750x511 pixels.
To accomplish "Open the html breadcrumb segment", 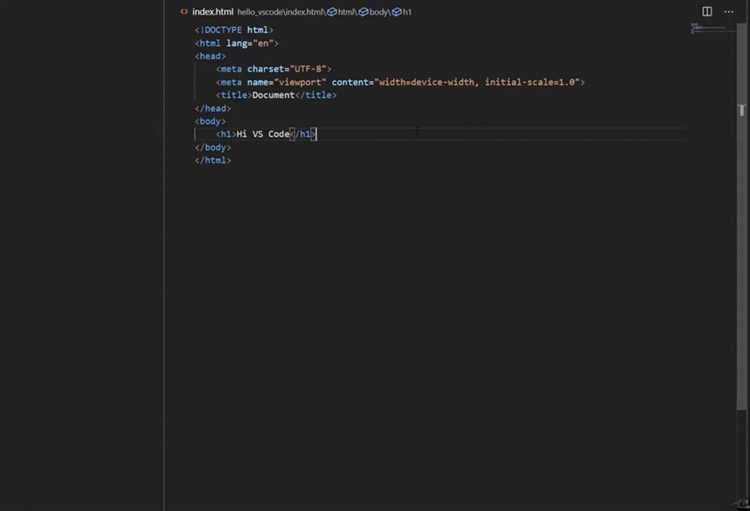I will (346, 12).
